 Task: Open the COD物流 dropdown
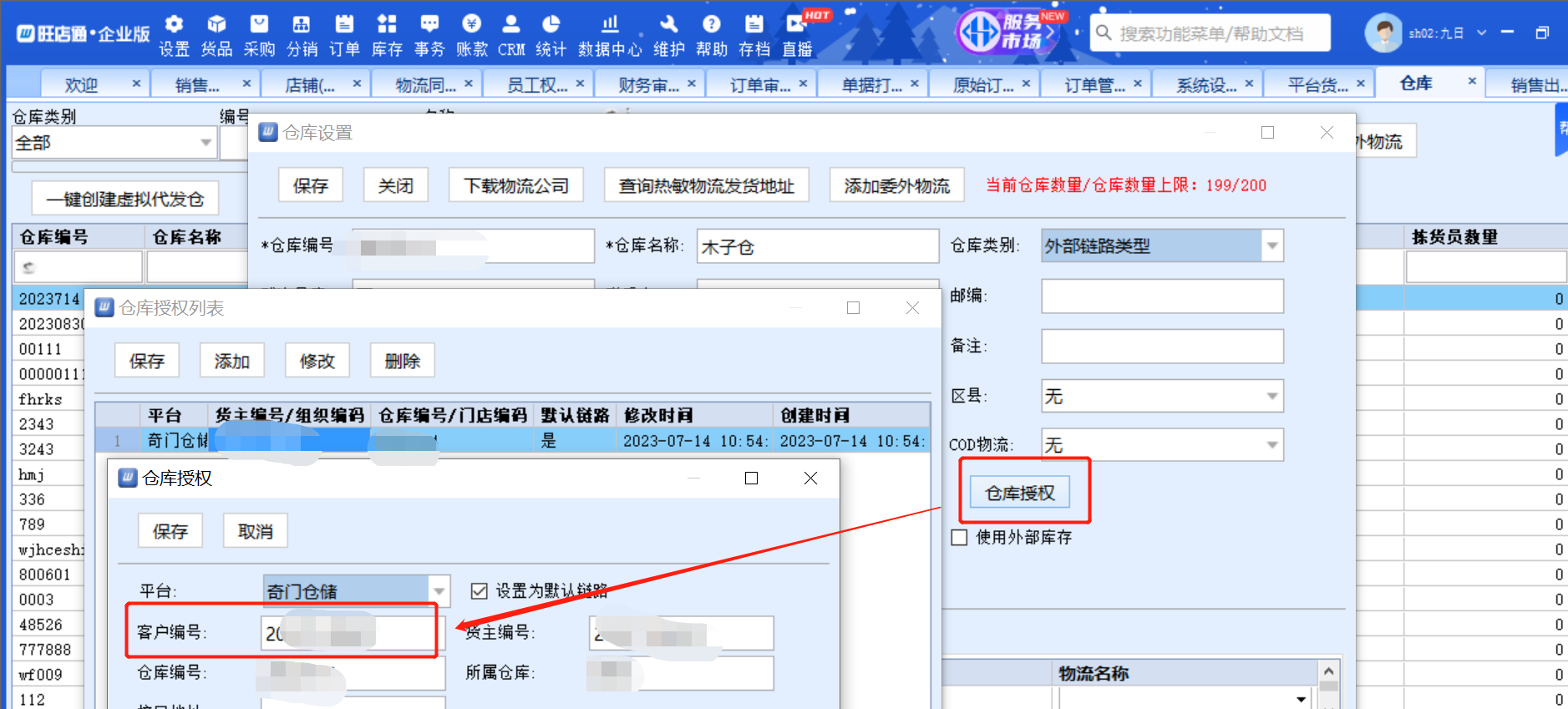coord(1271,445)
